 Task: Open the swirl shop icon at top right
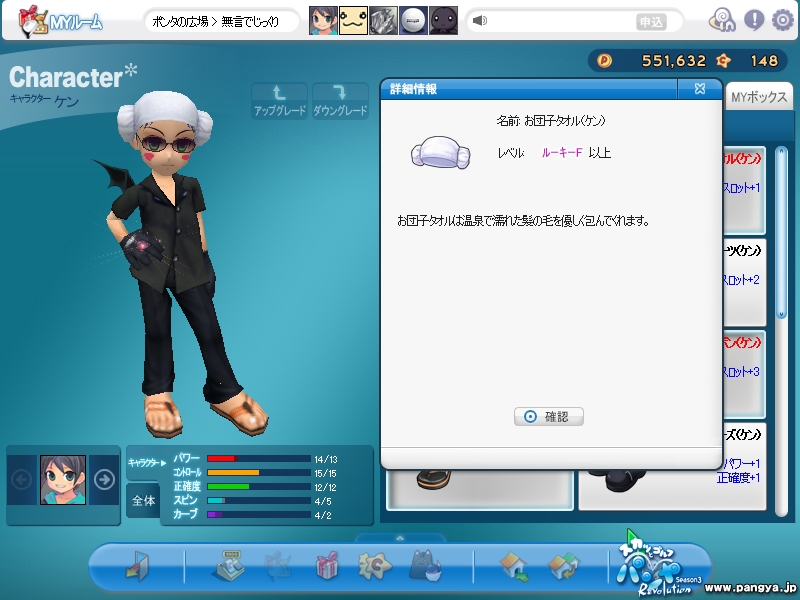coord(722,21)
